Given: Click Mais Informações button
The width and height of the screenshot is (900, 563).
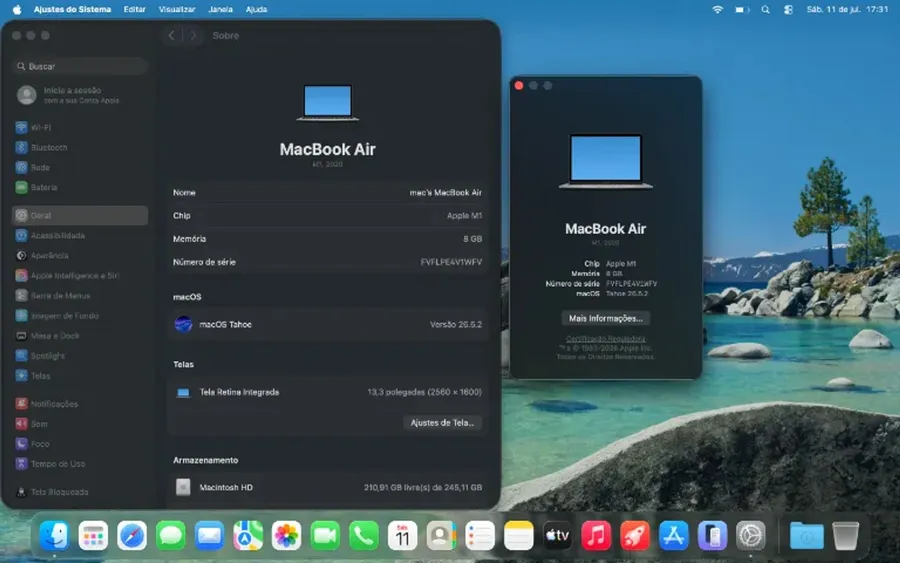Looking at the screenshot, I should pyautogui.click(x=606, y=318).
